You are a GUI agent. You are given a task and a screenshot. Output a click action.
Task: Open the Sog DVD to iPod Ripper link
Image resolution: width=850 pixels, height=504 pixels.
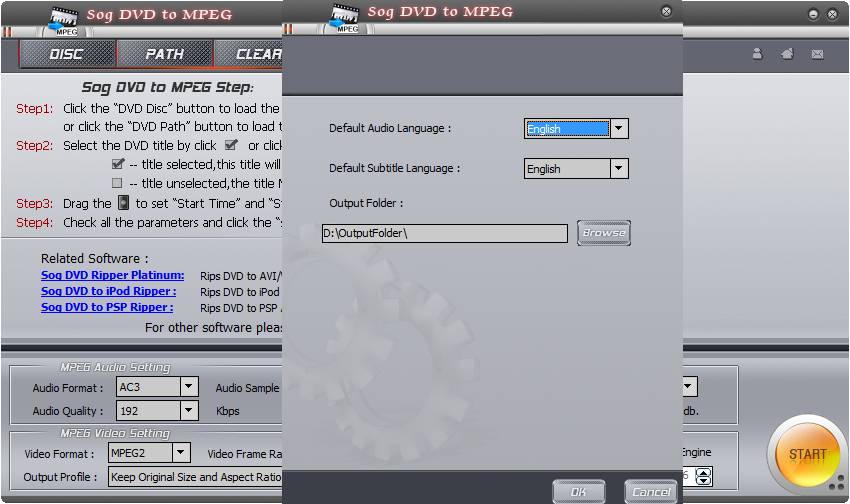click(x=108, y=291)
